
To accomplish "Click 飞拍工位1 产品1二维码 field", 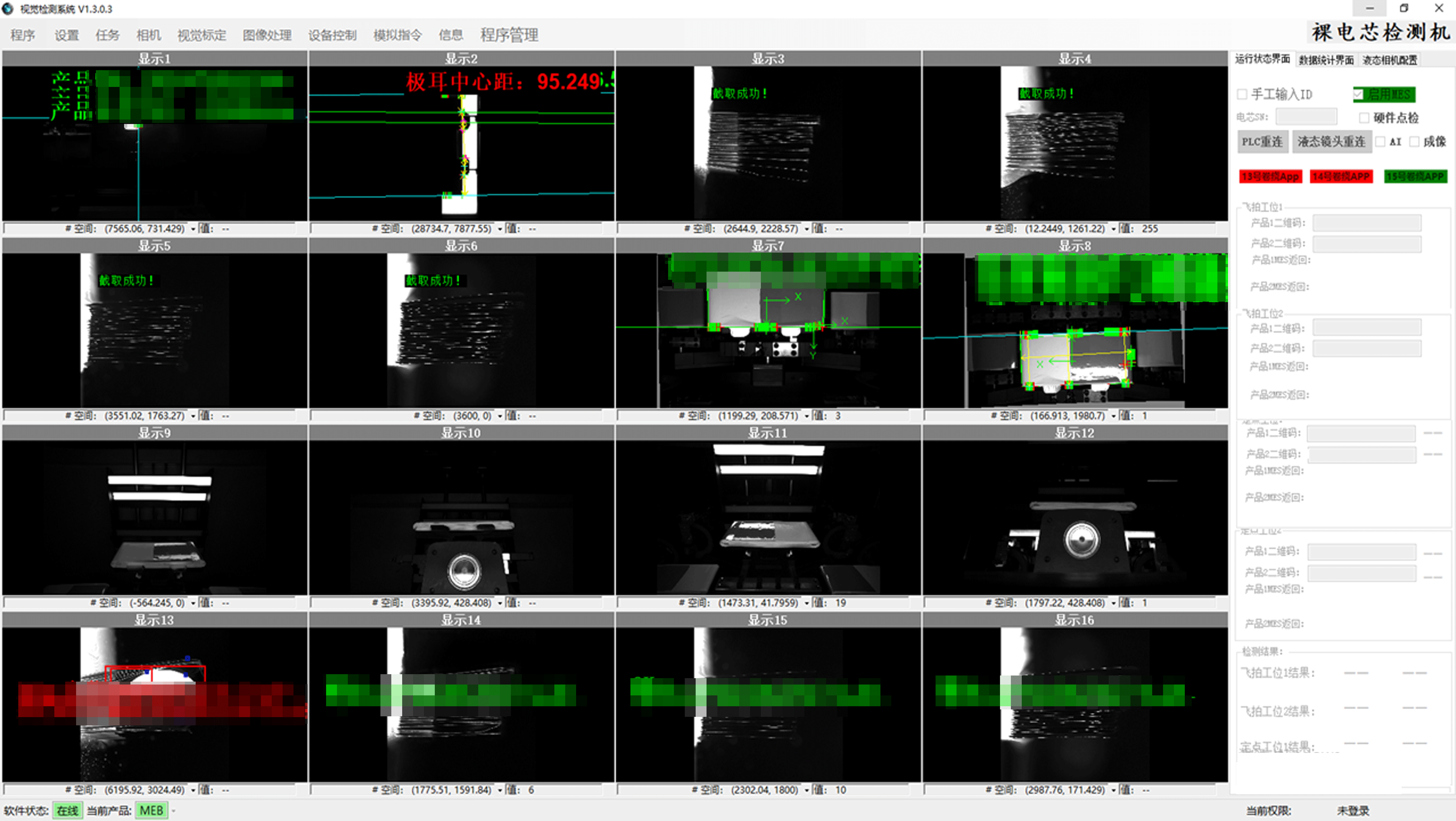I will [x=1367, y=223].
